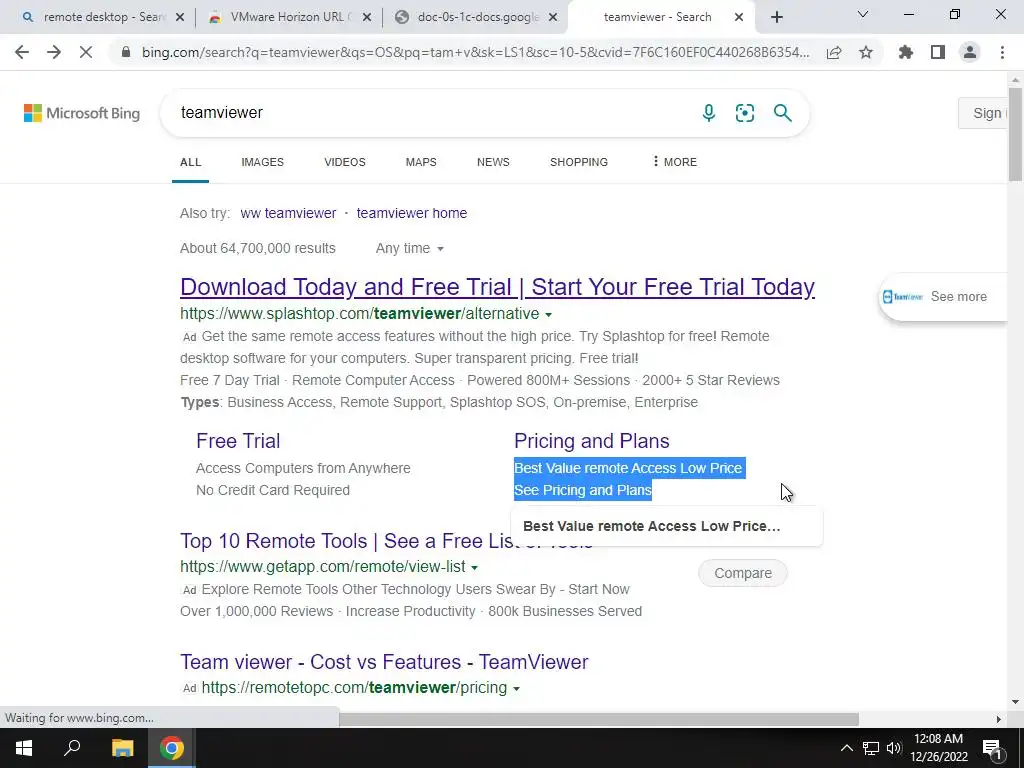Click the teamviewer home suggestion

(411, 213)
